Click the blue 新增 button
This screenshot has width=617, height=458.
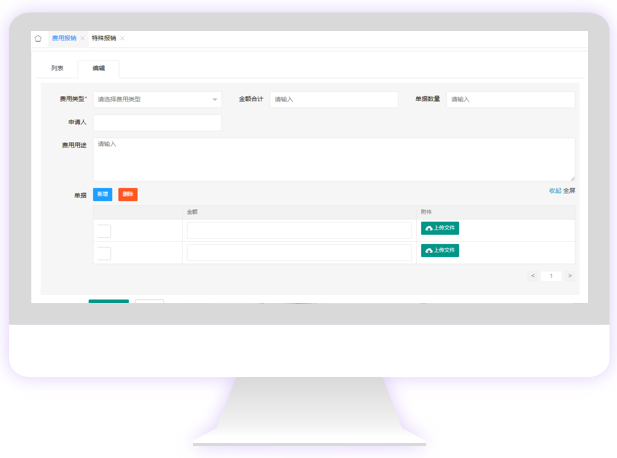coord(102,194)
